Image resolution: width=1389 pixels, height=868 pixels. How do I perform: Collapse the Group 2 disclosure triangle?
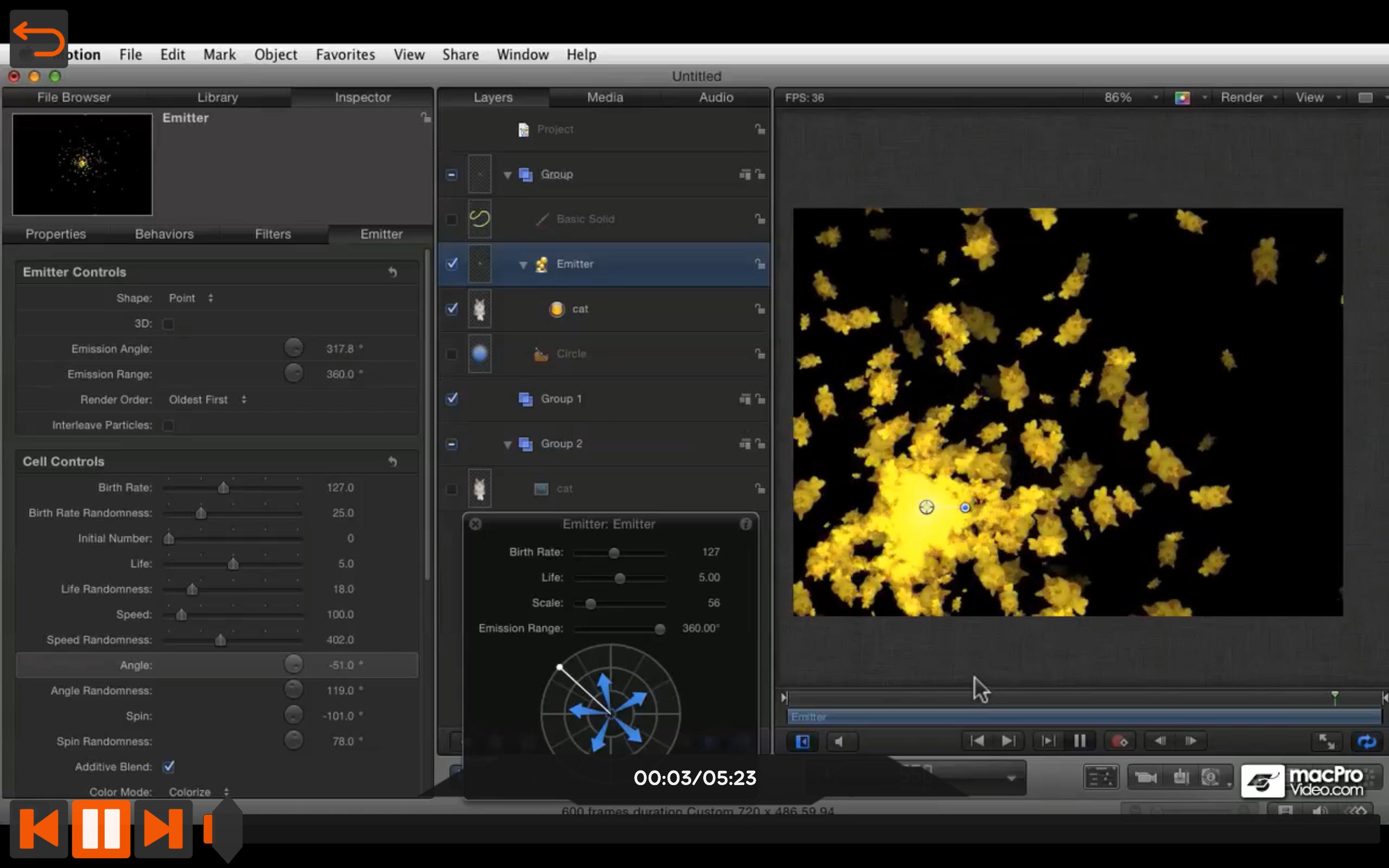pyautogui.click(x=507, y=444)
